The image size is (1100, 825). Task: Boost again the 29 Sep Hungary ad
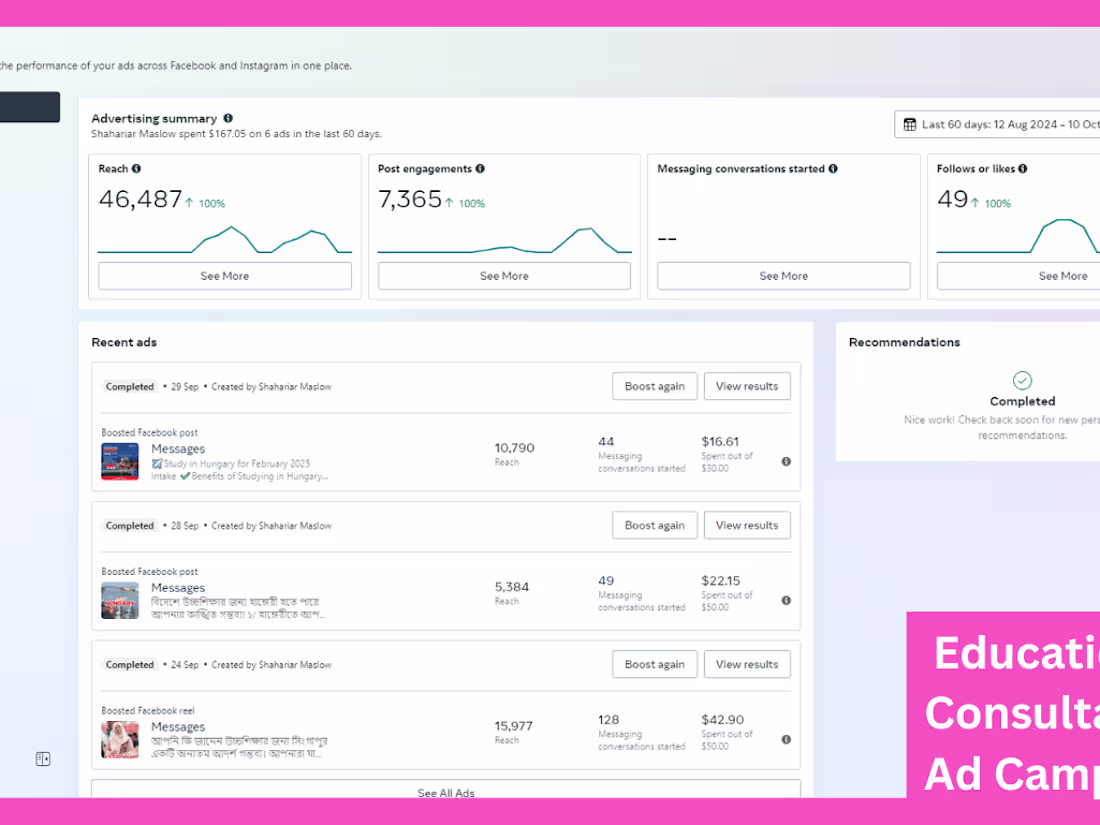[x=654, y=386]
